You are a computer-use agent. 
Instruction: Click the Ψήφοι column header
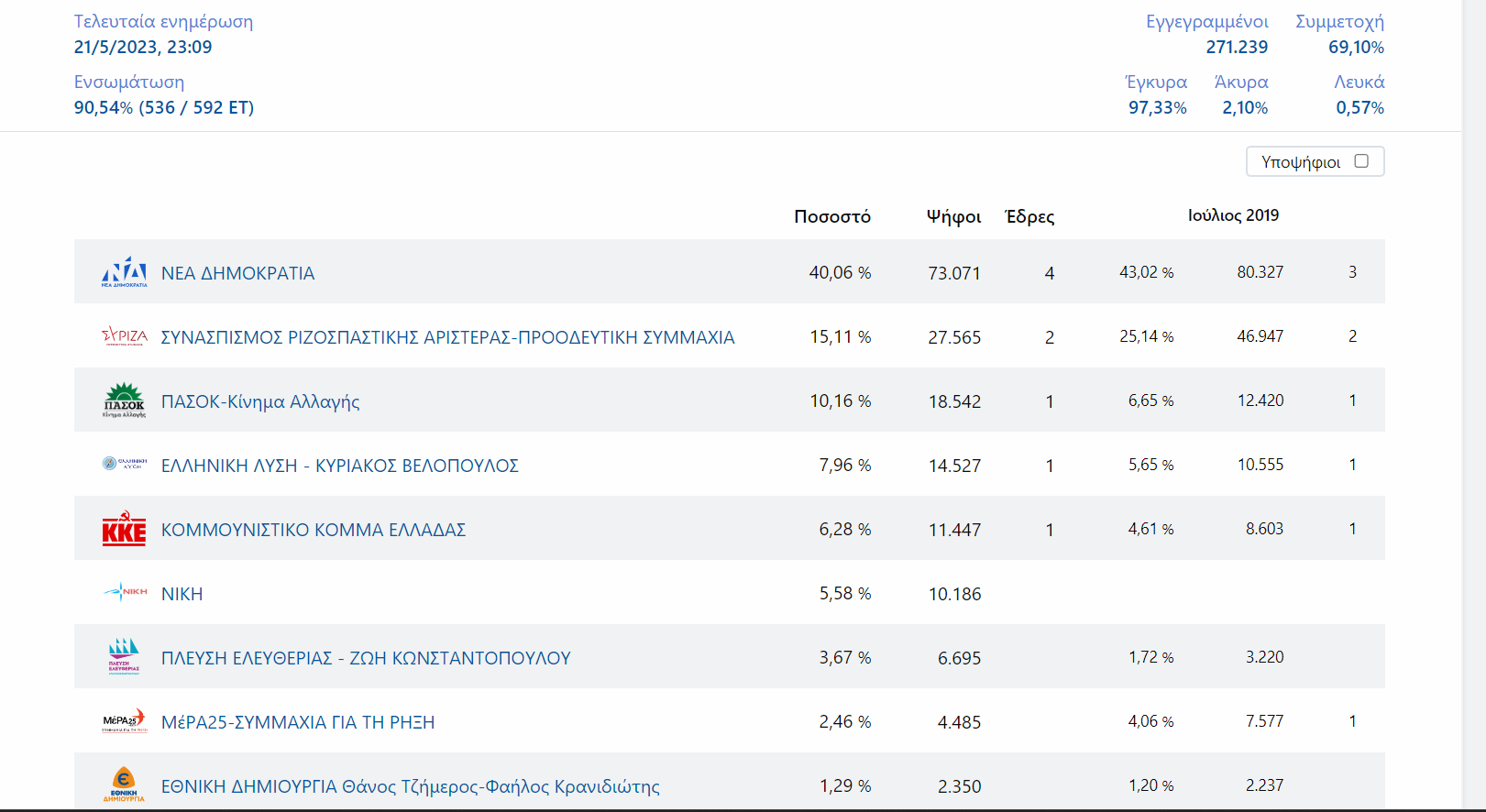coord(953,216)
